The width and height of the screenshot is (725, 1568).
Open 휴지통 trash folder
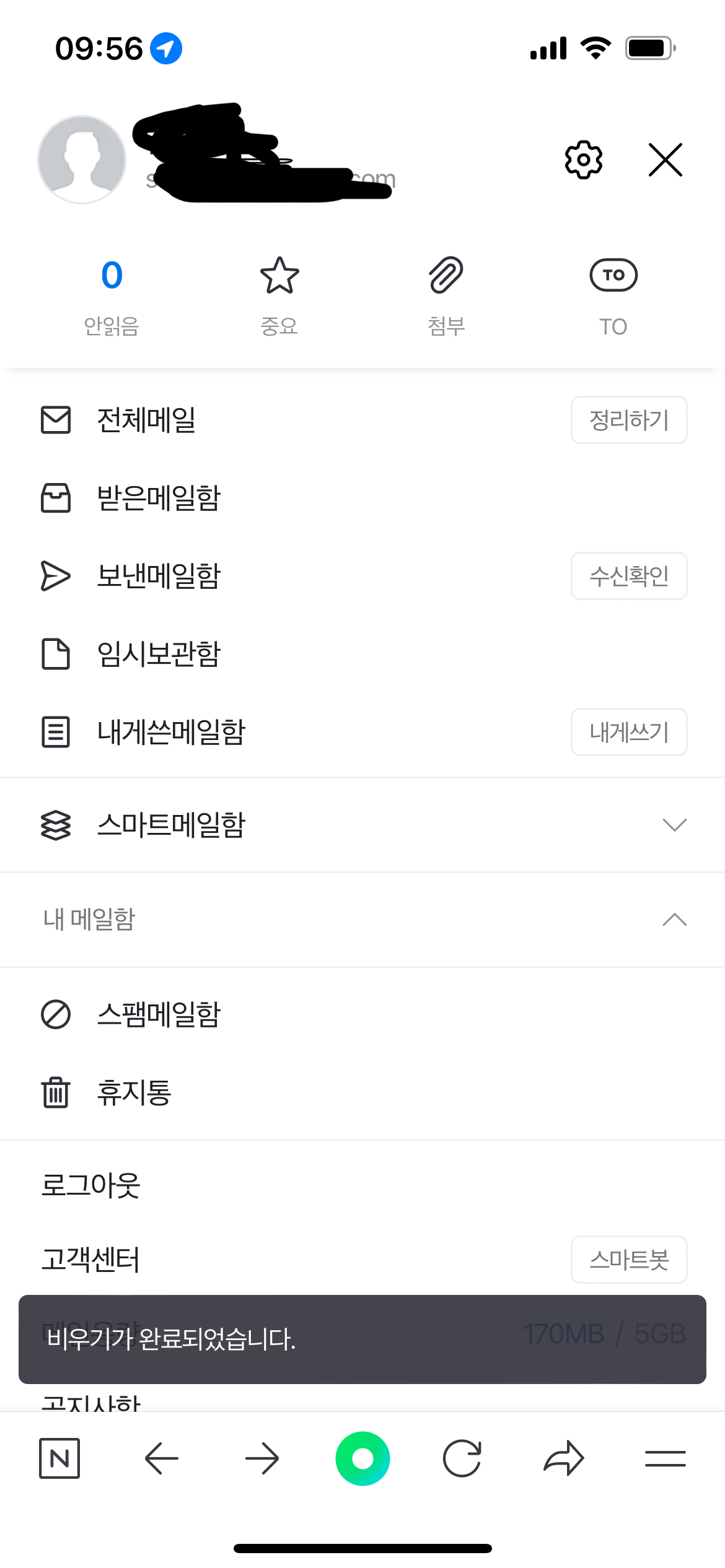(x=134, y=1092)
